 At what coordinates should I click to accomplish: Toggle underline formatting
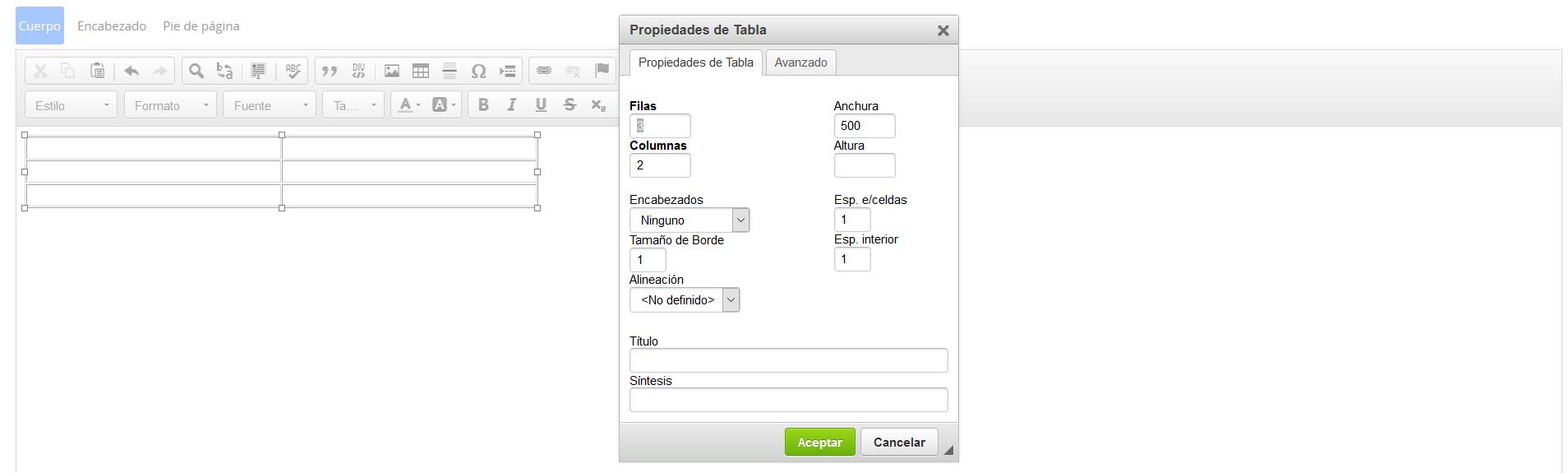coord(541,104)
